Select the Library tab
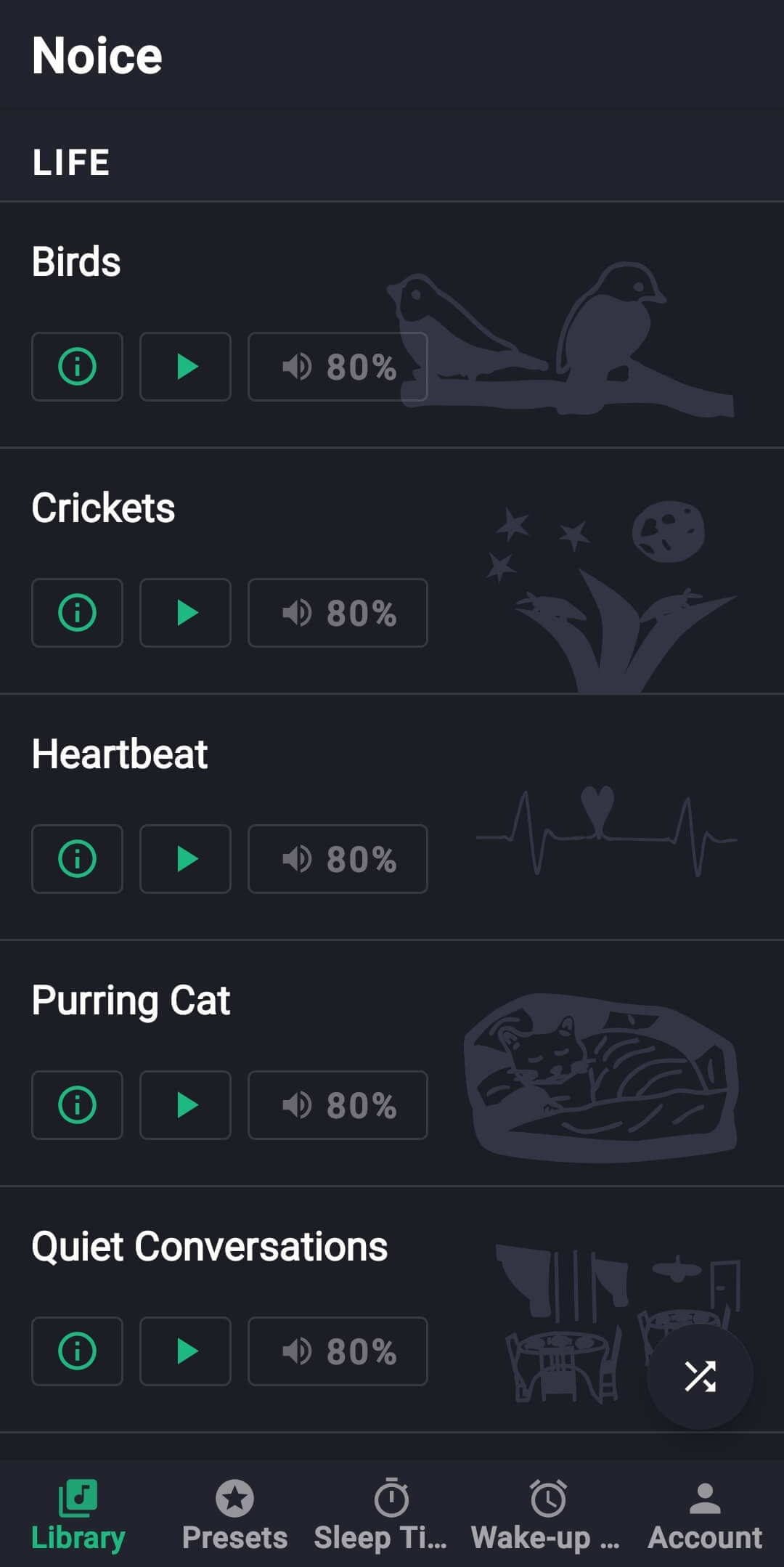Screen dimensions: 784x1567 coord(78,1515)
